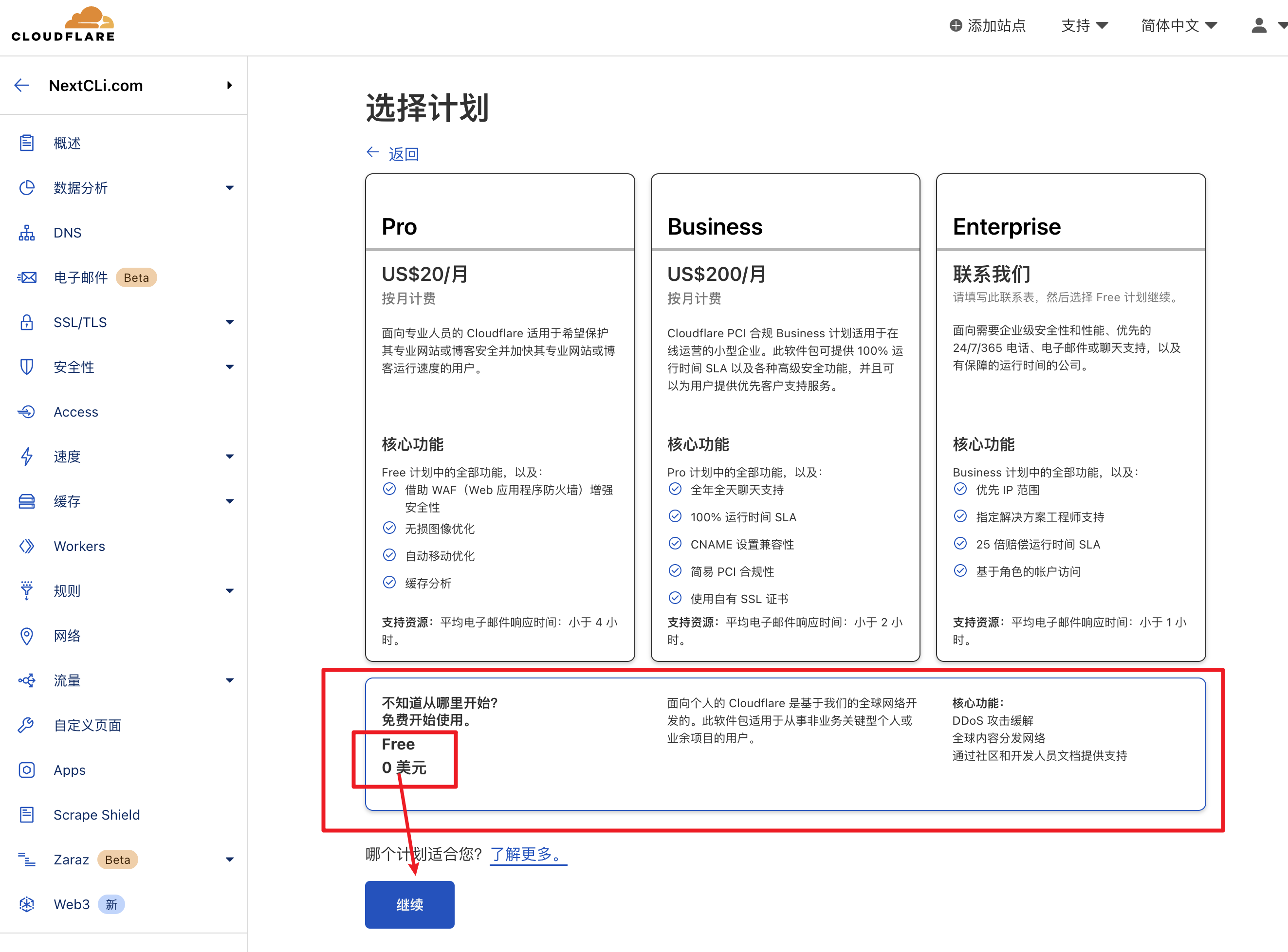Click the 了解更多 link

pos(528,854)
